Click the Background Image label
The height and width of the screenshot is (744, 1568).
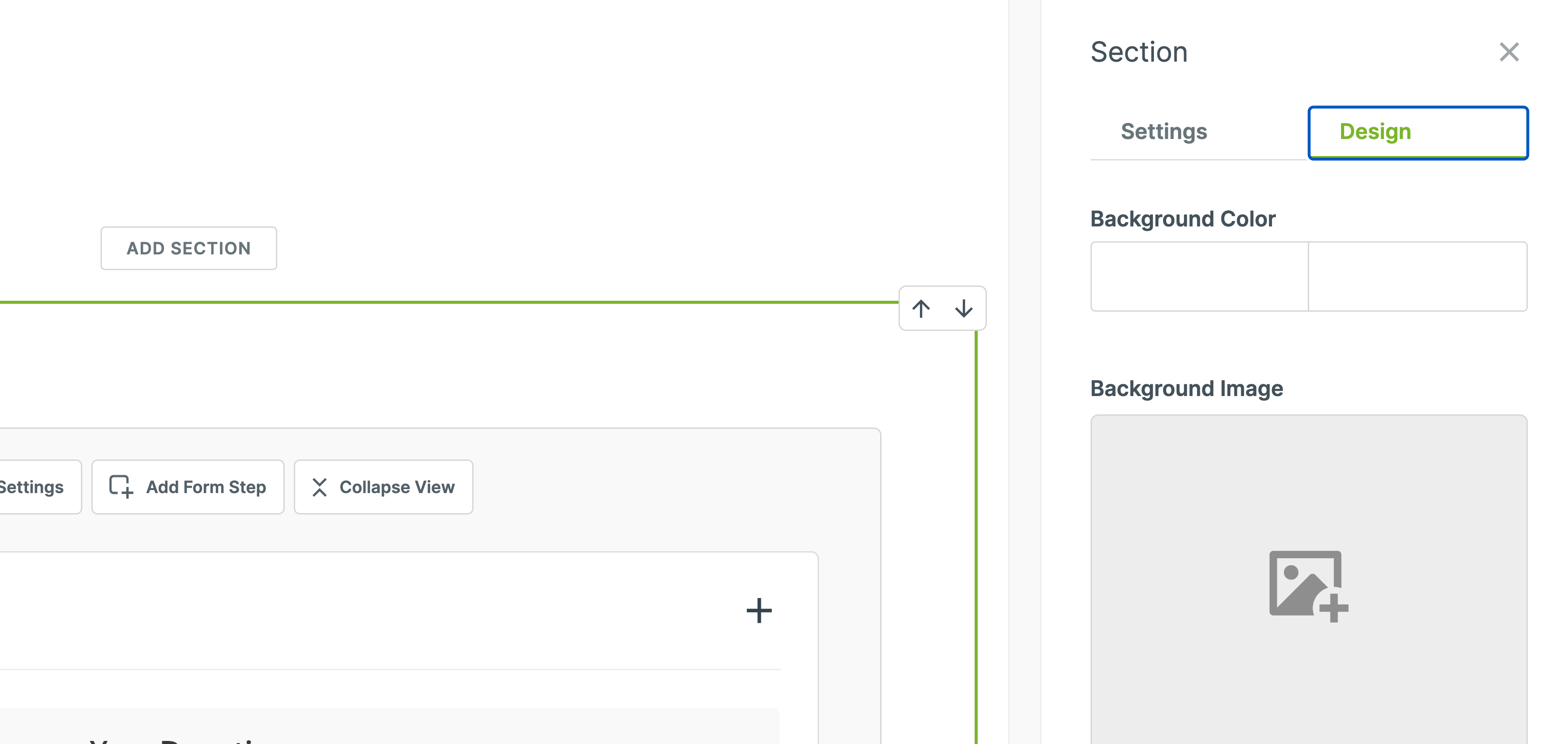pos(1186,388)
